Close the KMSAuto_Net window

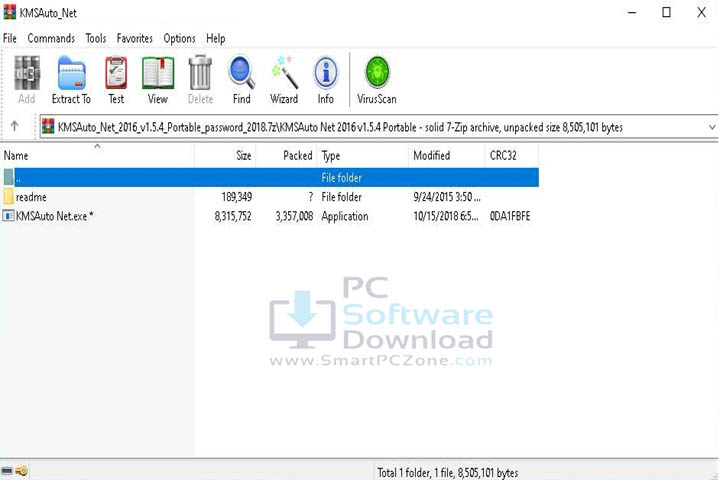tap(701, 12)
